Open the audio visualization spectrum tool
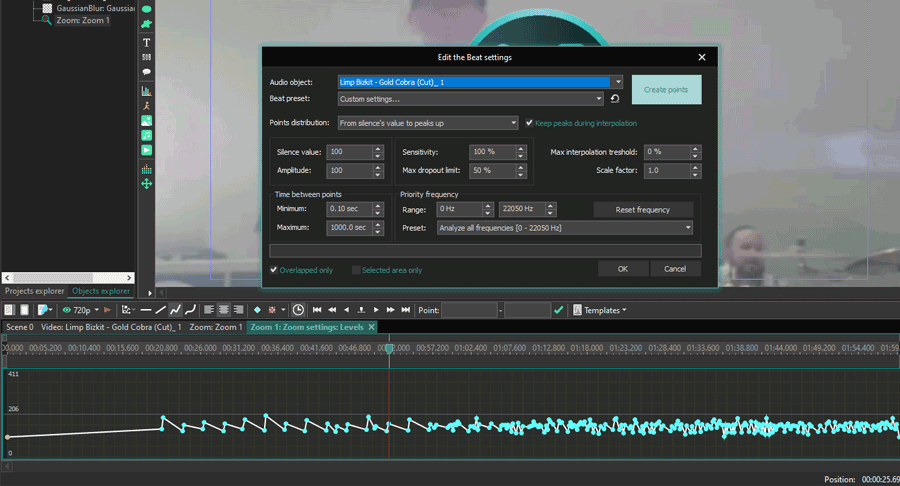This screenshot has height=486, width=900. [146, 169]
